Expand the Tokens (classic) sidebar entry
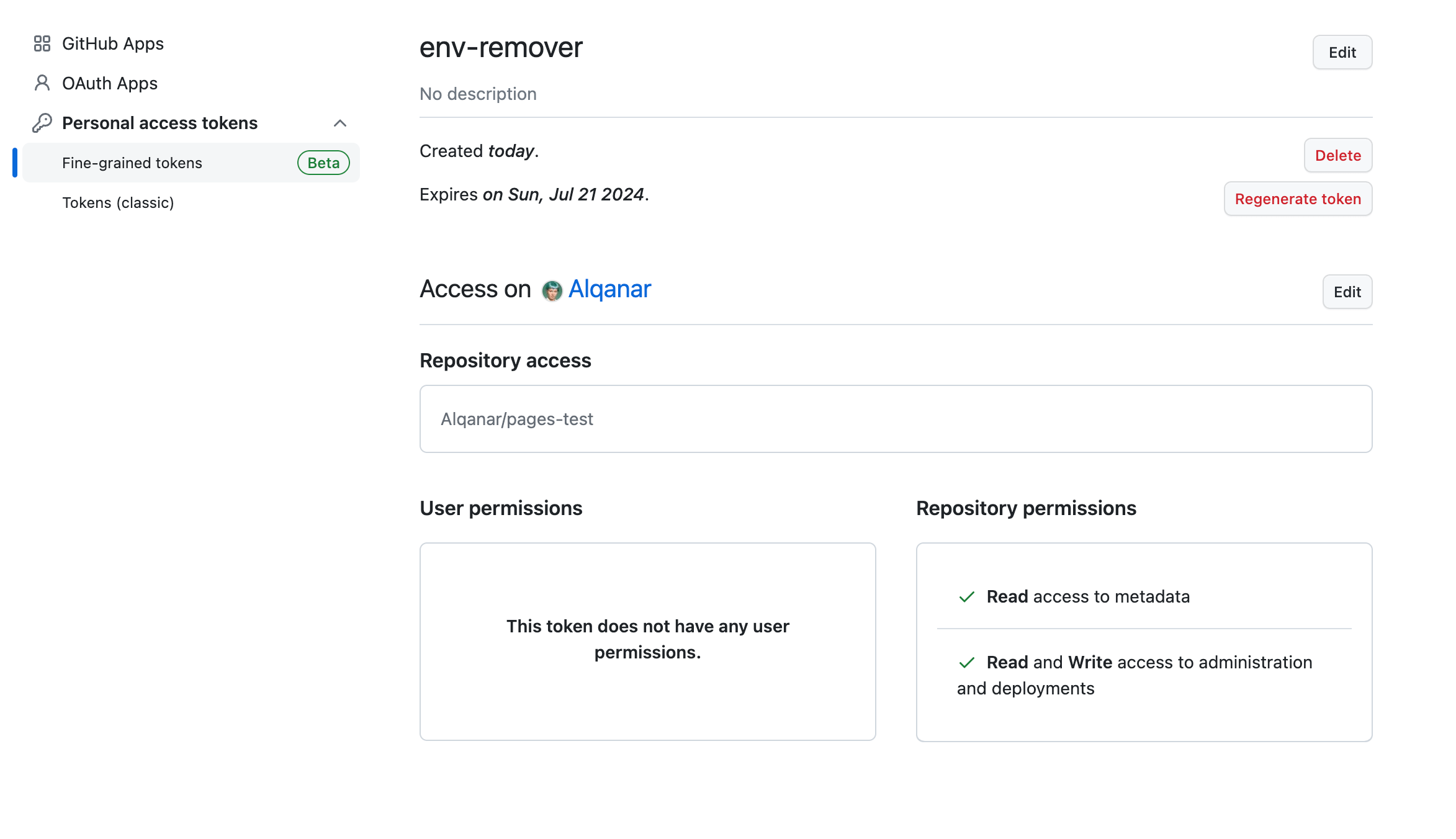 pyautogui.click(x=118, y=202)
